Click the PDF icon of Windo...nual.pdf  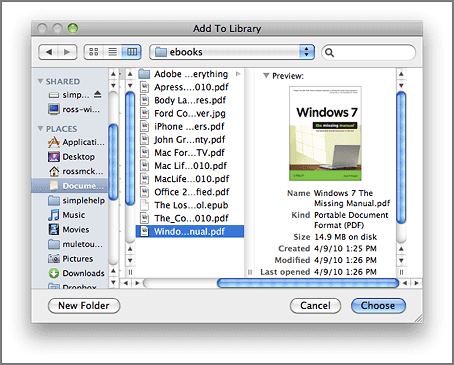[x=144, y=231]
